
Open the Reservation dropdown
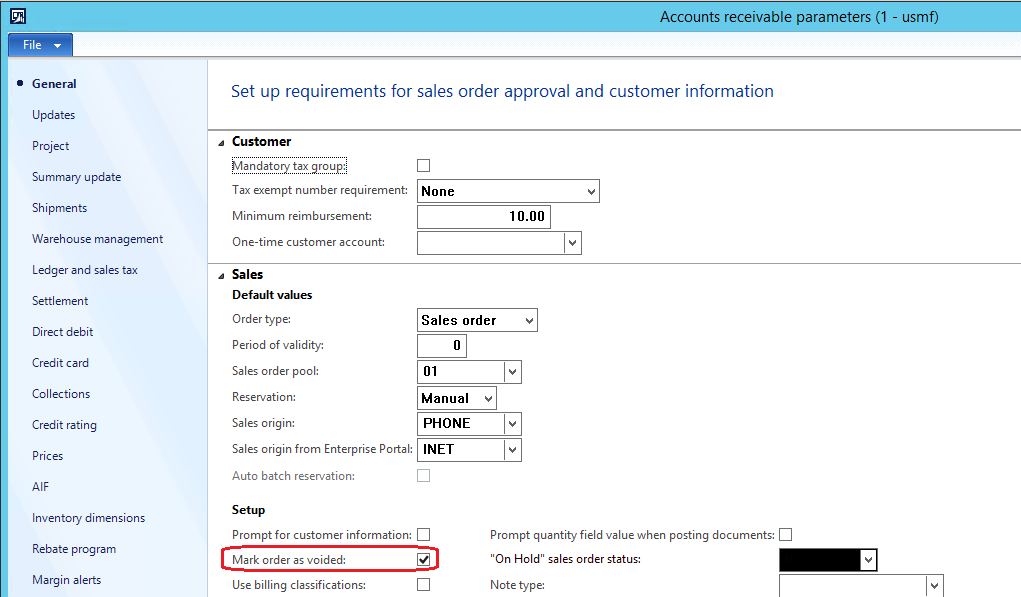[487, 397]
